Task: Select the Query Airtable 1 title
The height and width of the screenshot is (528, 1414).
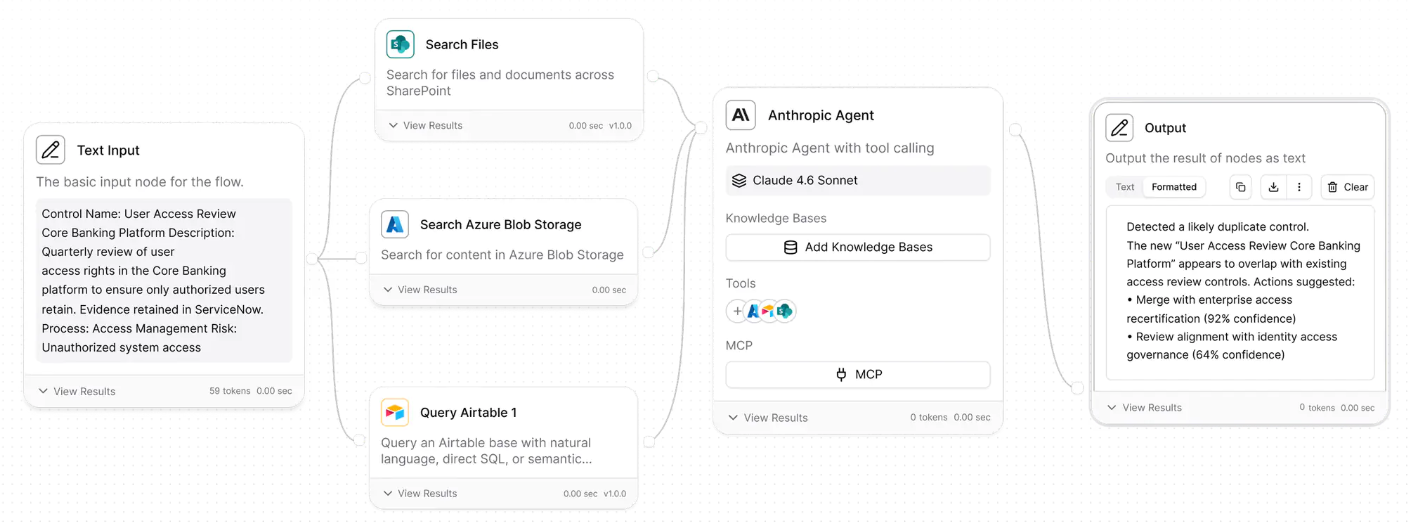Action: coord(468,412)
